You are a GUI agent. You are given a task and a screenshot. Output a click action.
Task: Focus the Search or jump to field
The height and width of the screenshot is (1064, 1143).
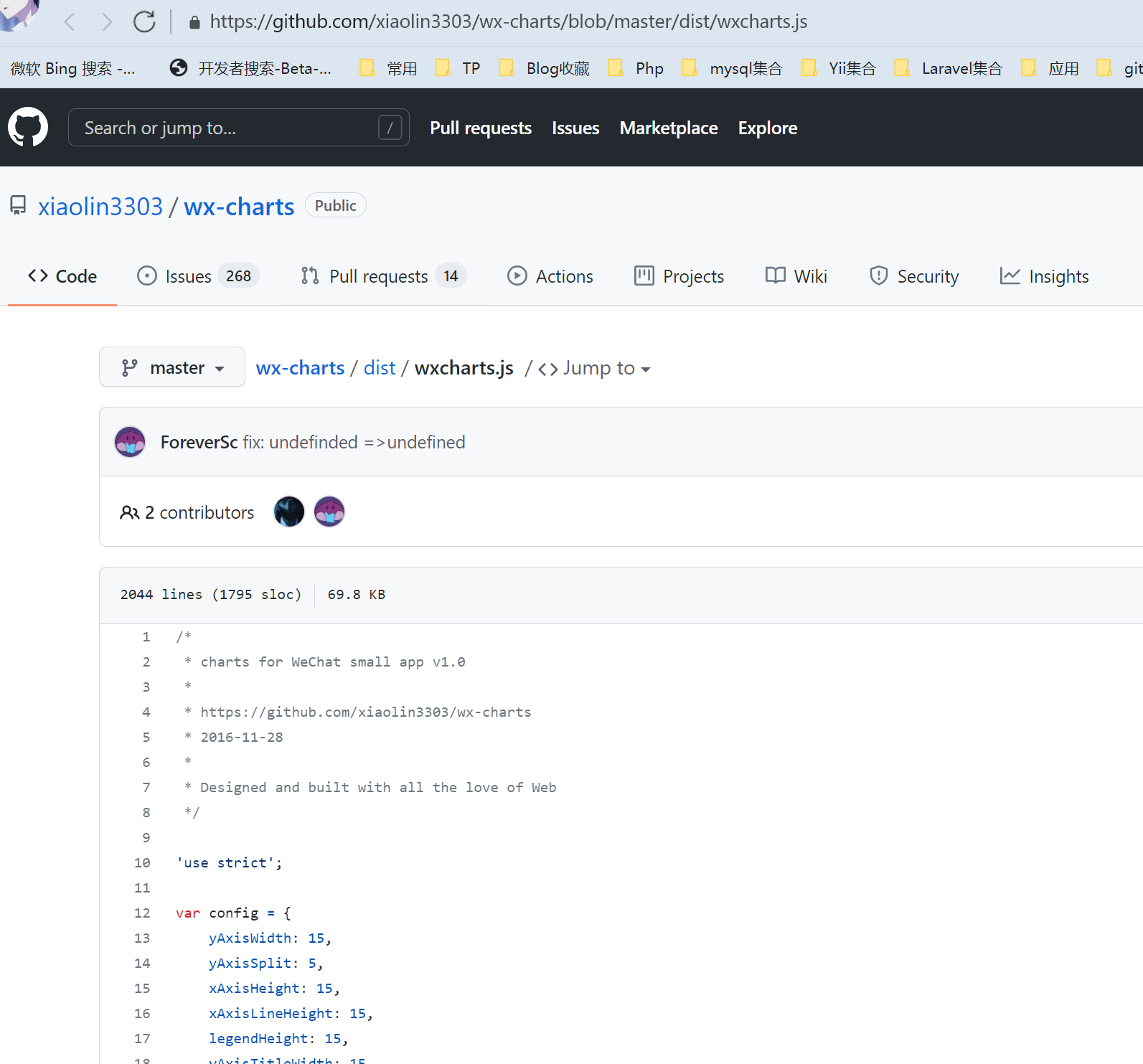tap(239, 128)
